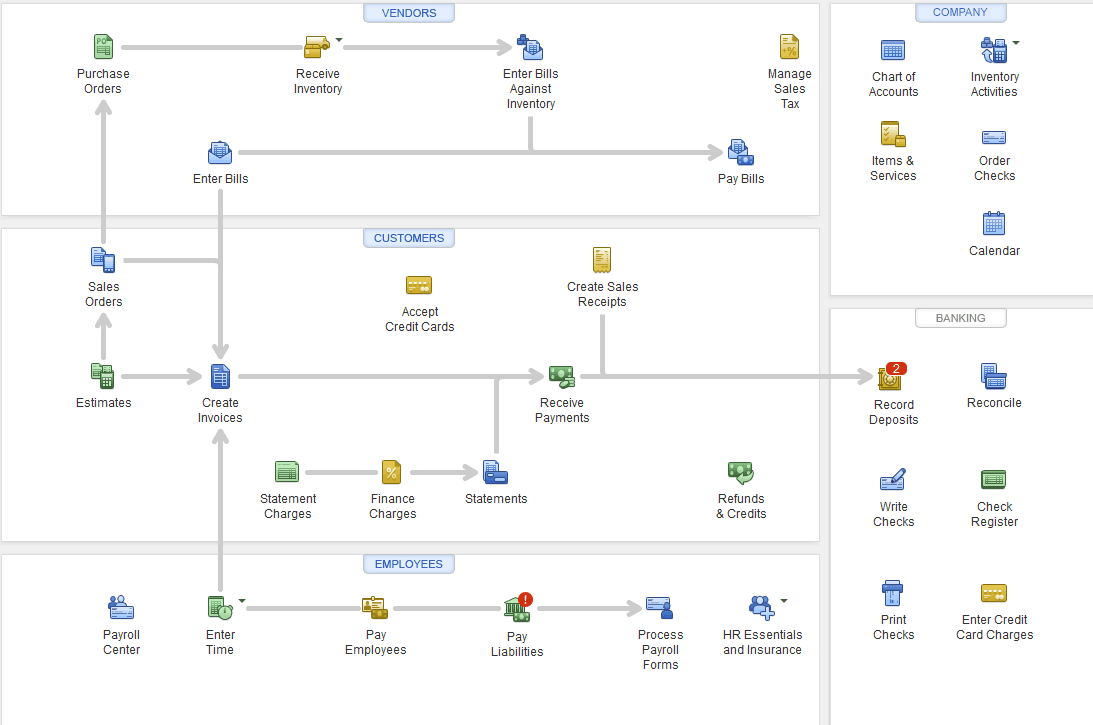Click the Record Deposits icon
The width and height of the screenshot is (1093, 725).
click(x=891, y=378)
